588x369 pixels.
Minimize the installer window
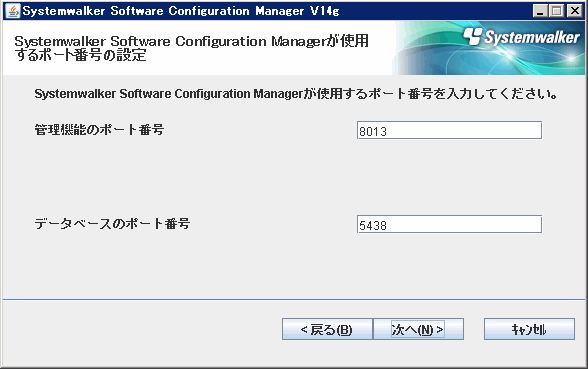(540, 11)
